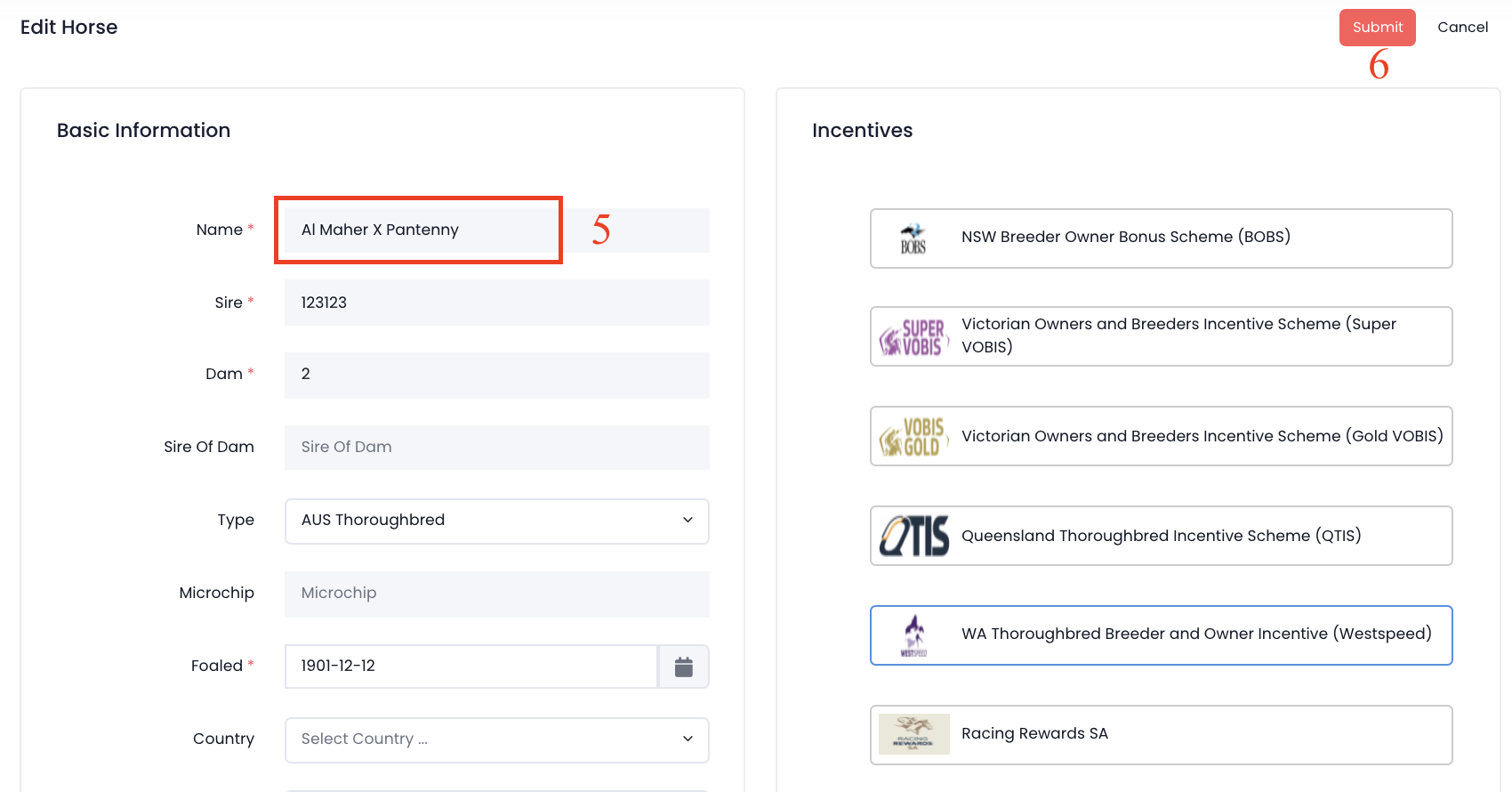The height and width of the screenshot is (792, 1512).
Task: Click the Name field with Al Maher X Pantenny
Action: coord(418,230)
